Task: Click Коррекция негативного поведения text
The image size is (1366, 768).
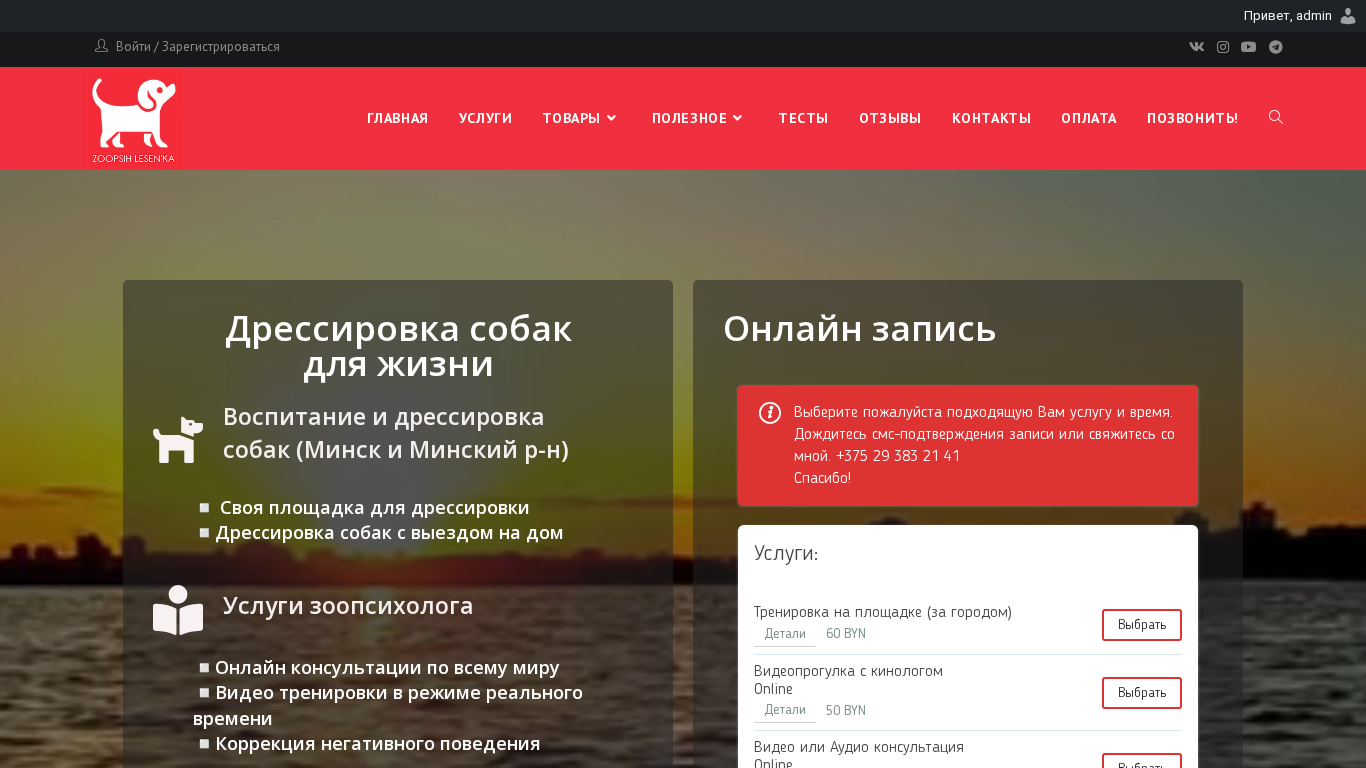Action: pyautogui.click(x=378, y=744)
